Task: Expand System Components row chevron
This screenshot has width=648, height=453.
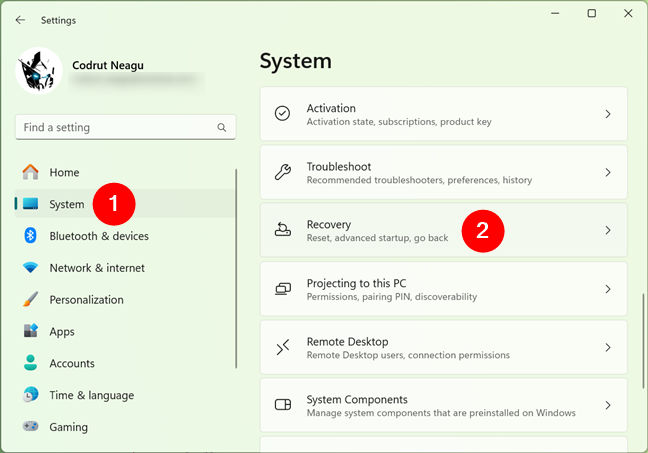Action: 608,405
